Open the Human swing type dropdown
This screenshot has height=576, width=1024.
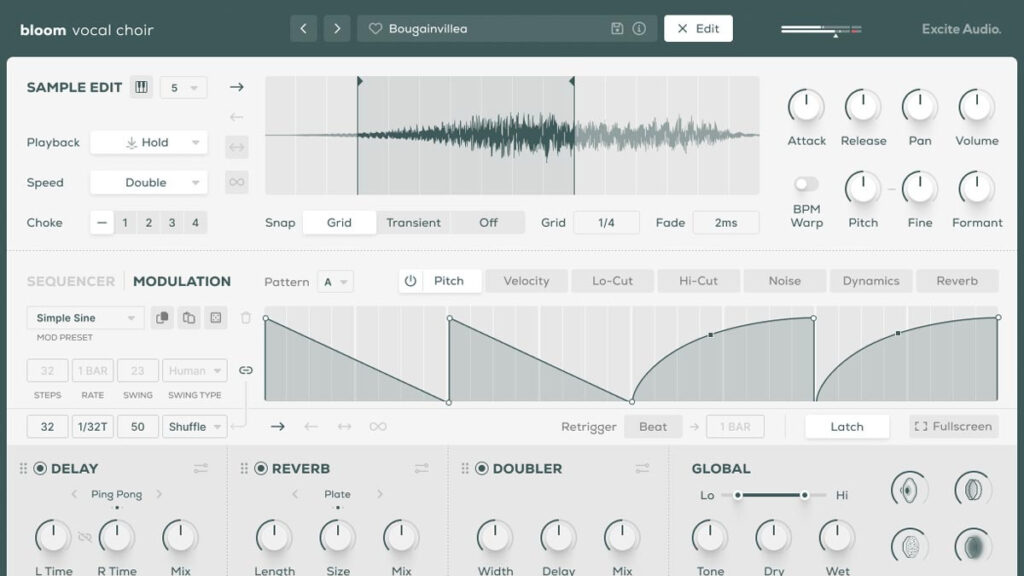point(195,370)
